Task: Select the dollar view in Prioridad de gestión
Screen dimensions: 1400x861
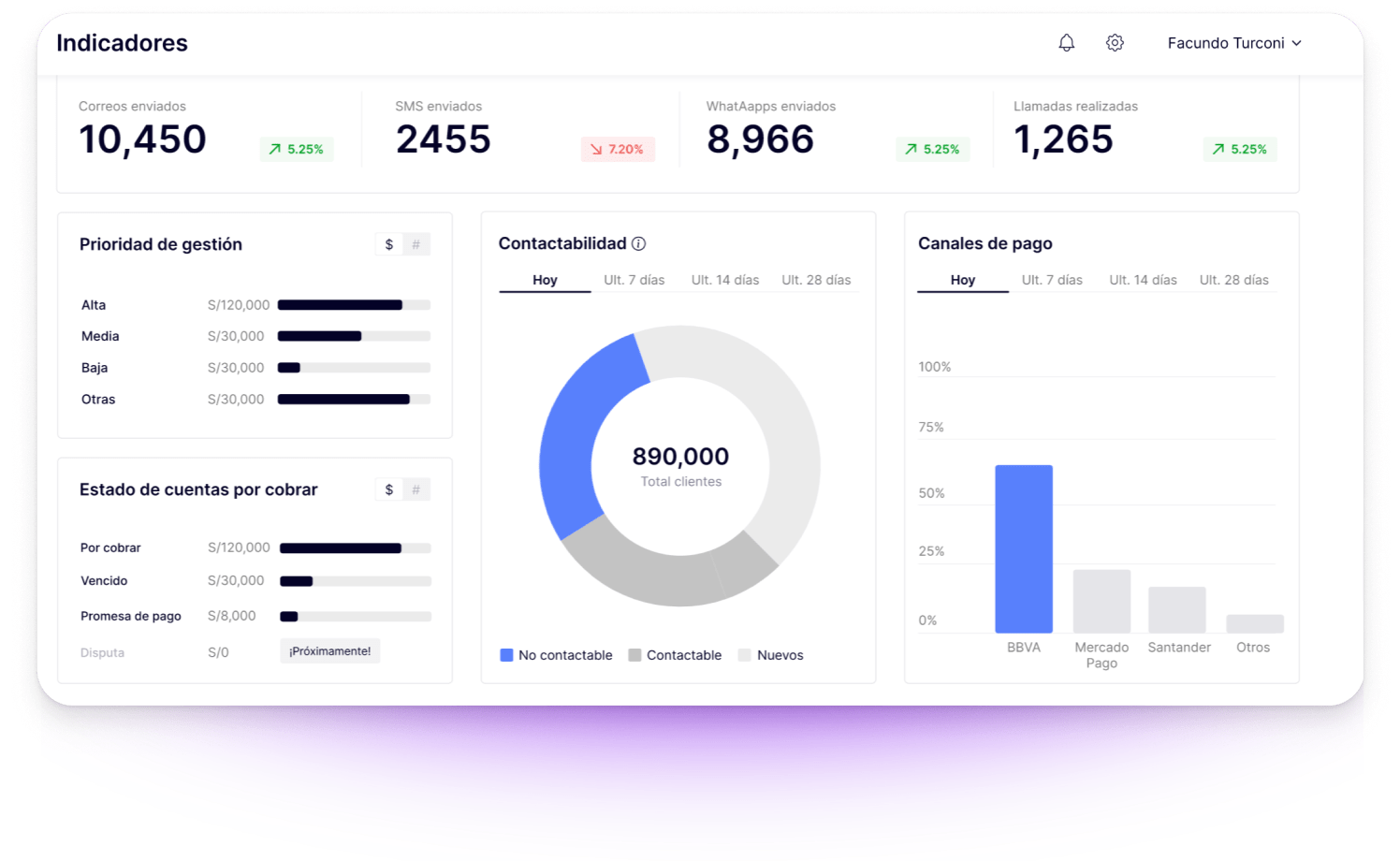Action: (x=389, y=243)
